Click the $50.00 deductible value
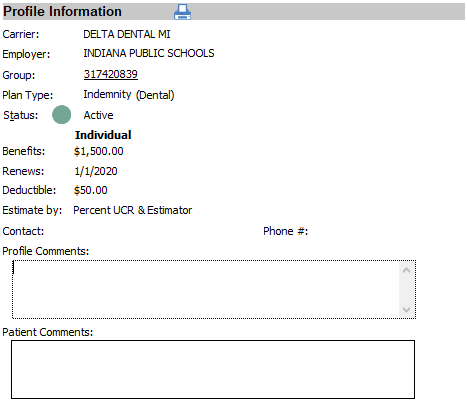The height and width of the screenshot is (401, 467). pyautogui.click(x=91, y=190)
